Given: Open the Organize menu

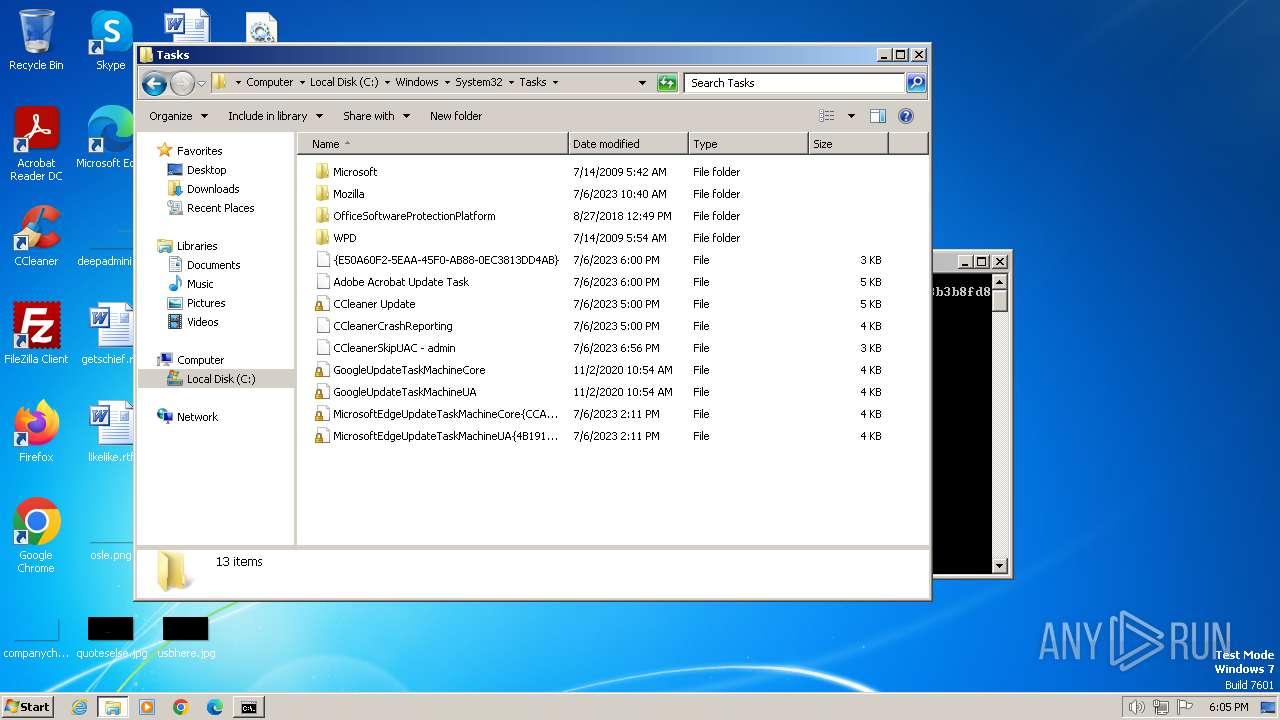Looking at the screenshot, I should (x=178, y=116).
